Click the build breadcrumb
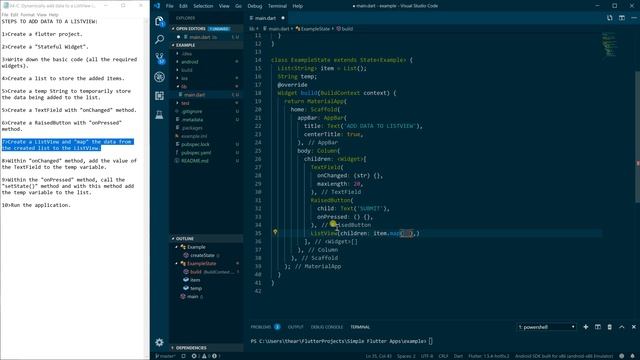The image size is (640, 360). (x=345, y=29)
